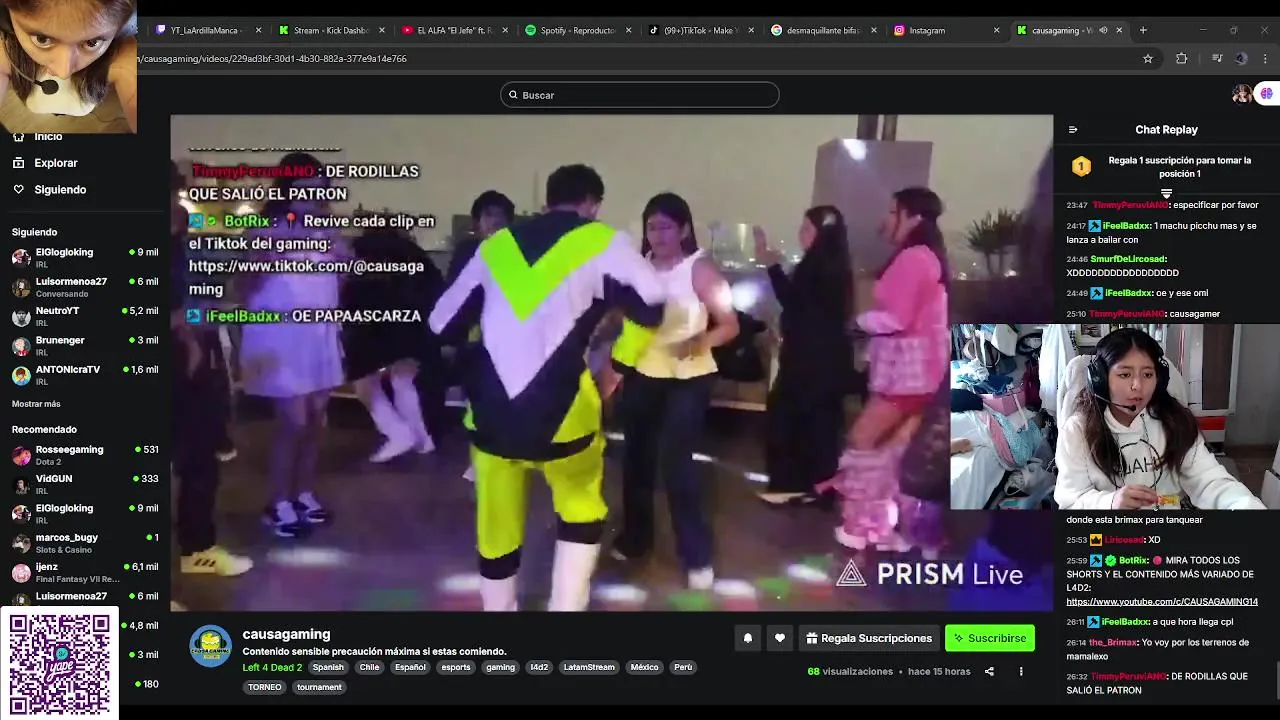
Task: Select the tournament tag
Action: click(x=319, y=687)
